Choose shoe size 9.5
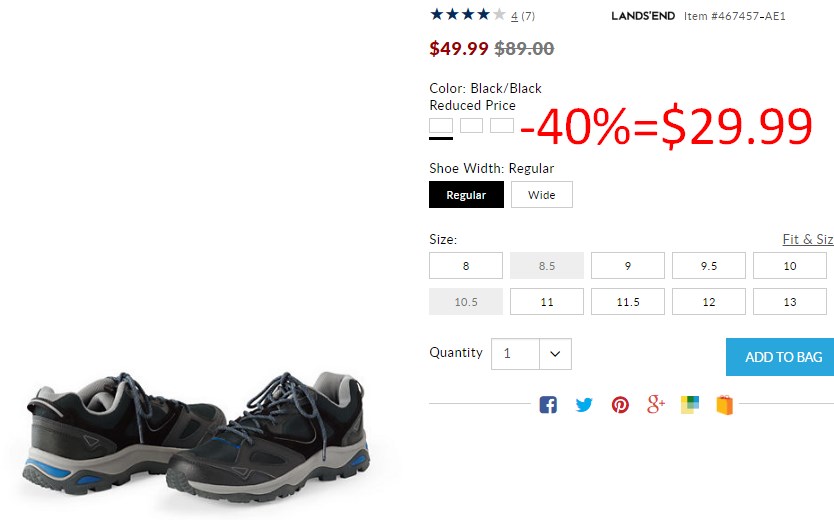The height and width of the screenshot is (520, 834). coord(709,266)
